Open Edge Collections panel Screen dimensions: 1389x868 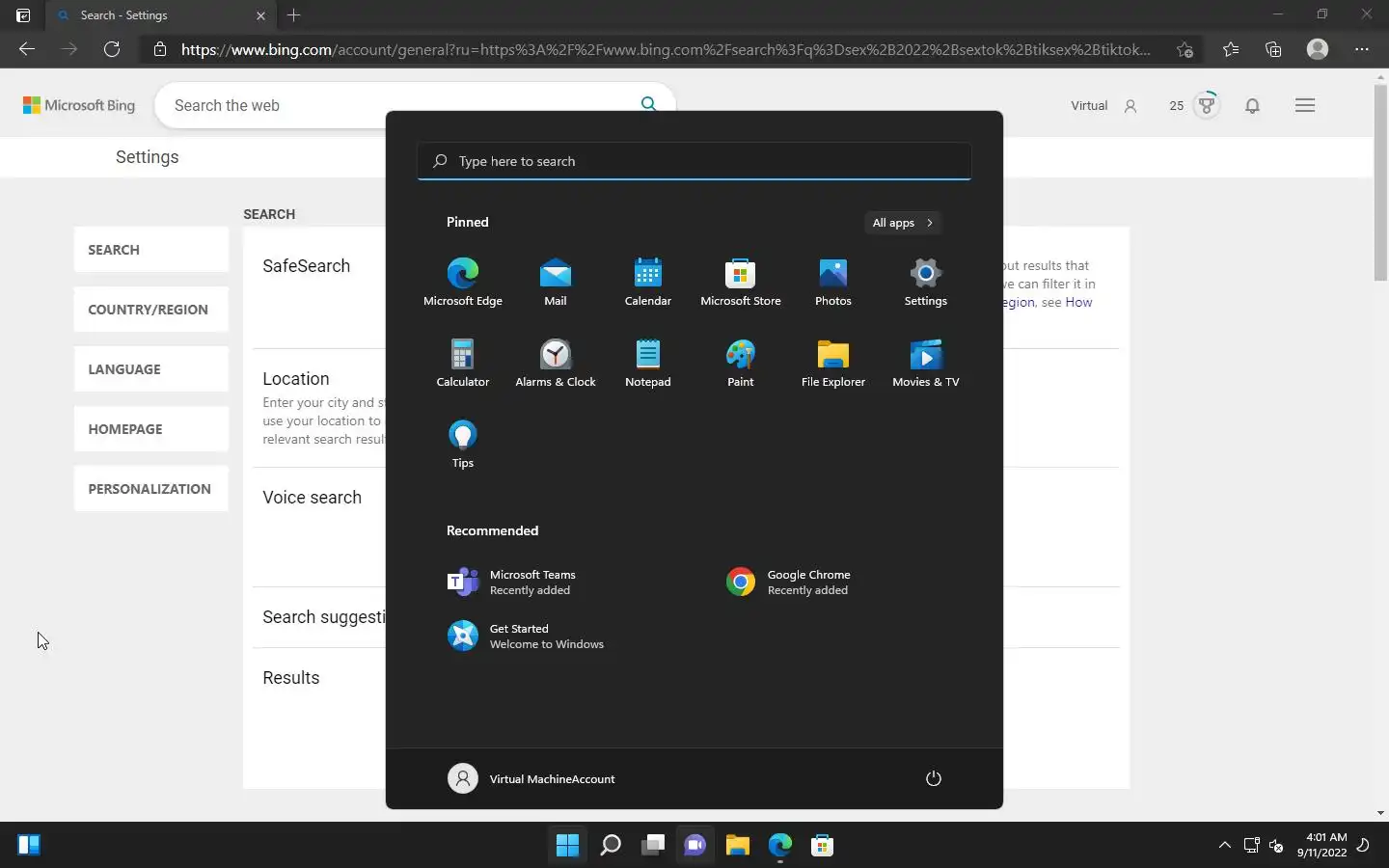tap(1273, 49)
